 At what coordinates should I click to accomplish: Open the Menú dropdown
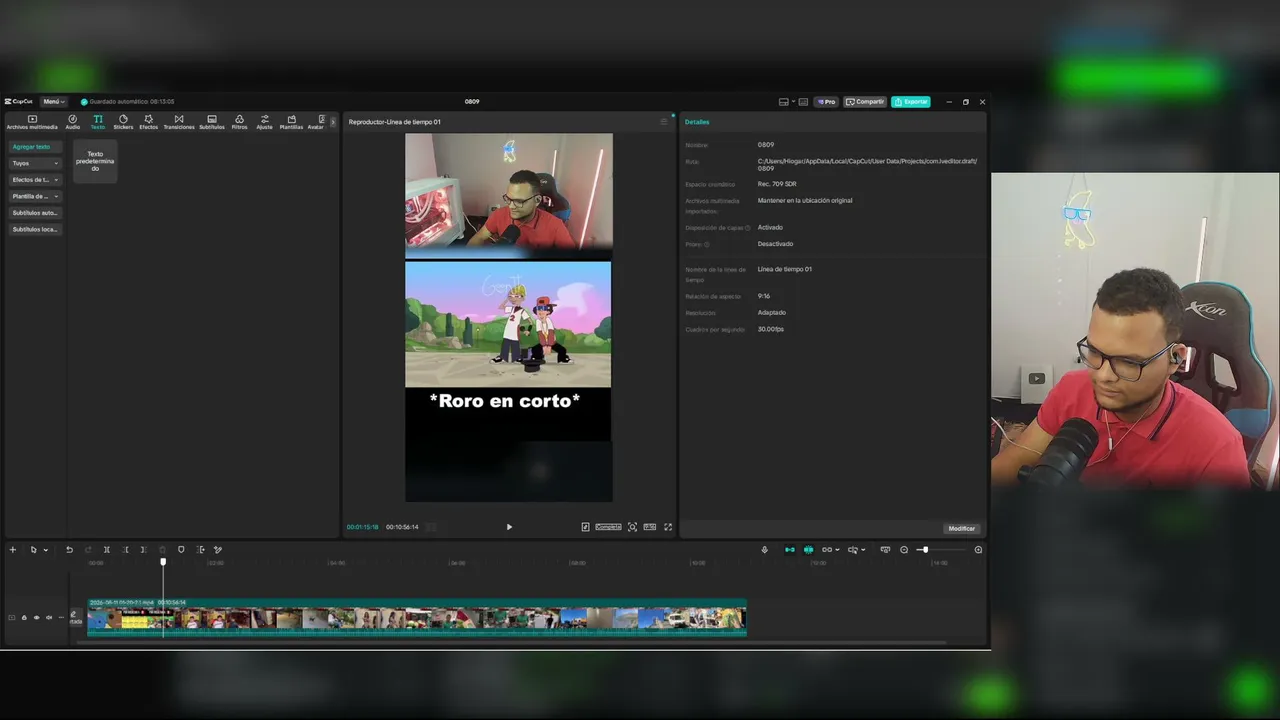pyautogui.click(x=54, y=101)
